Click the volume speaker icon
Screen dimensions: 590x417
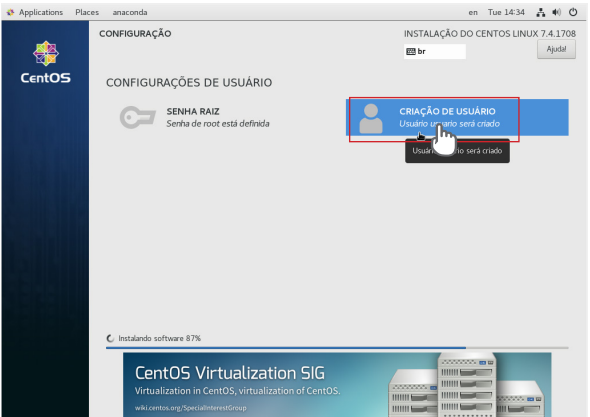(557, 12)
